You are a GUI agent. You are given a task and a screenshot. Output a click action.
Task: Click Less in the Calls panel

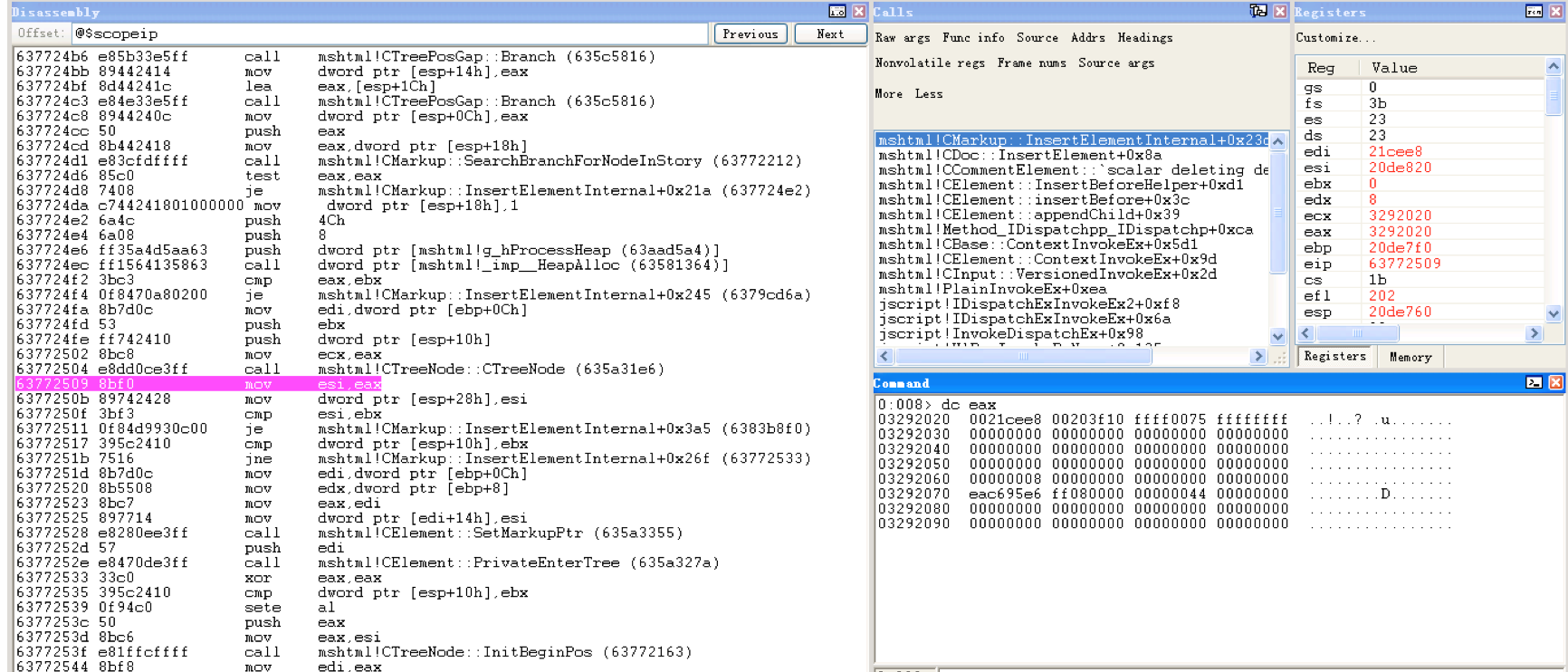coord(929,94)
